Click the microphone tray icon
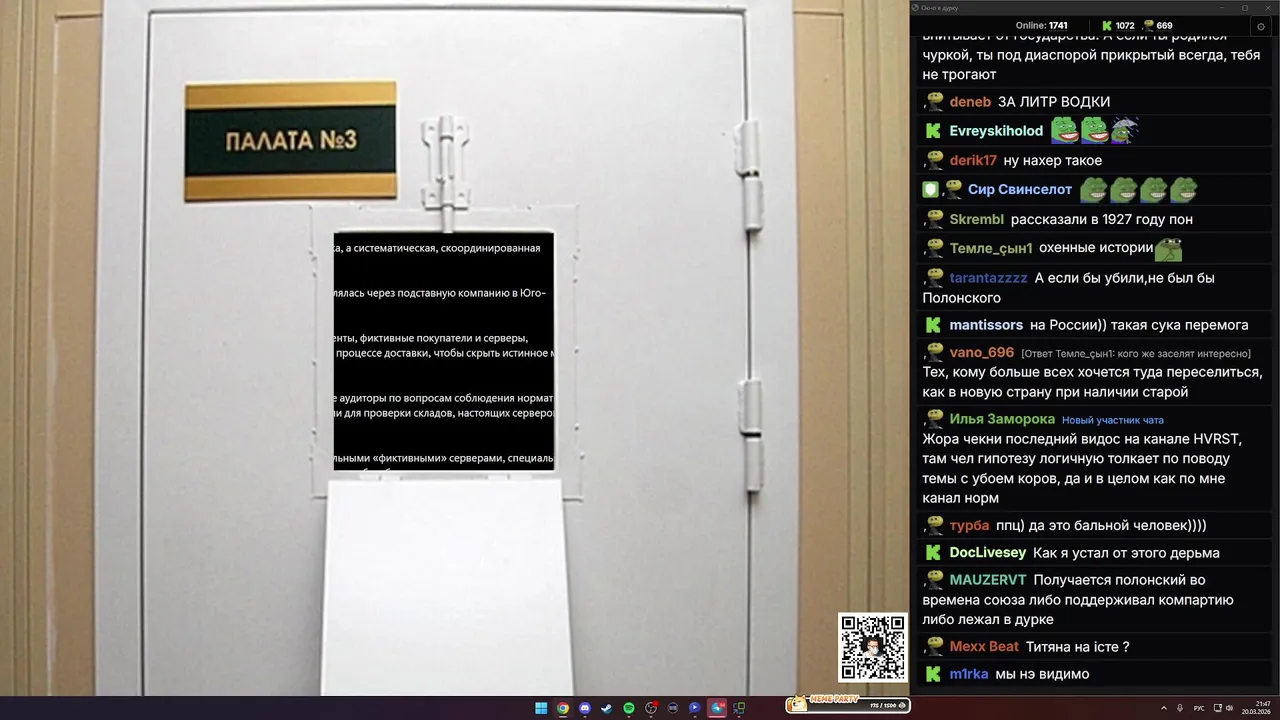 (1180, 708)
